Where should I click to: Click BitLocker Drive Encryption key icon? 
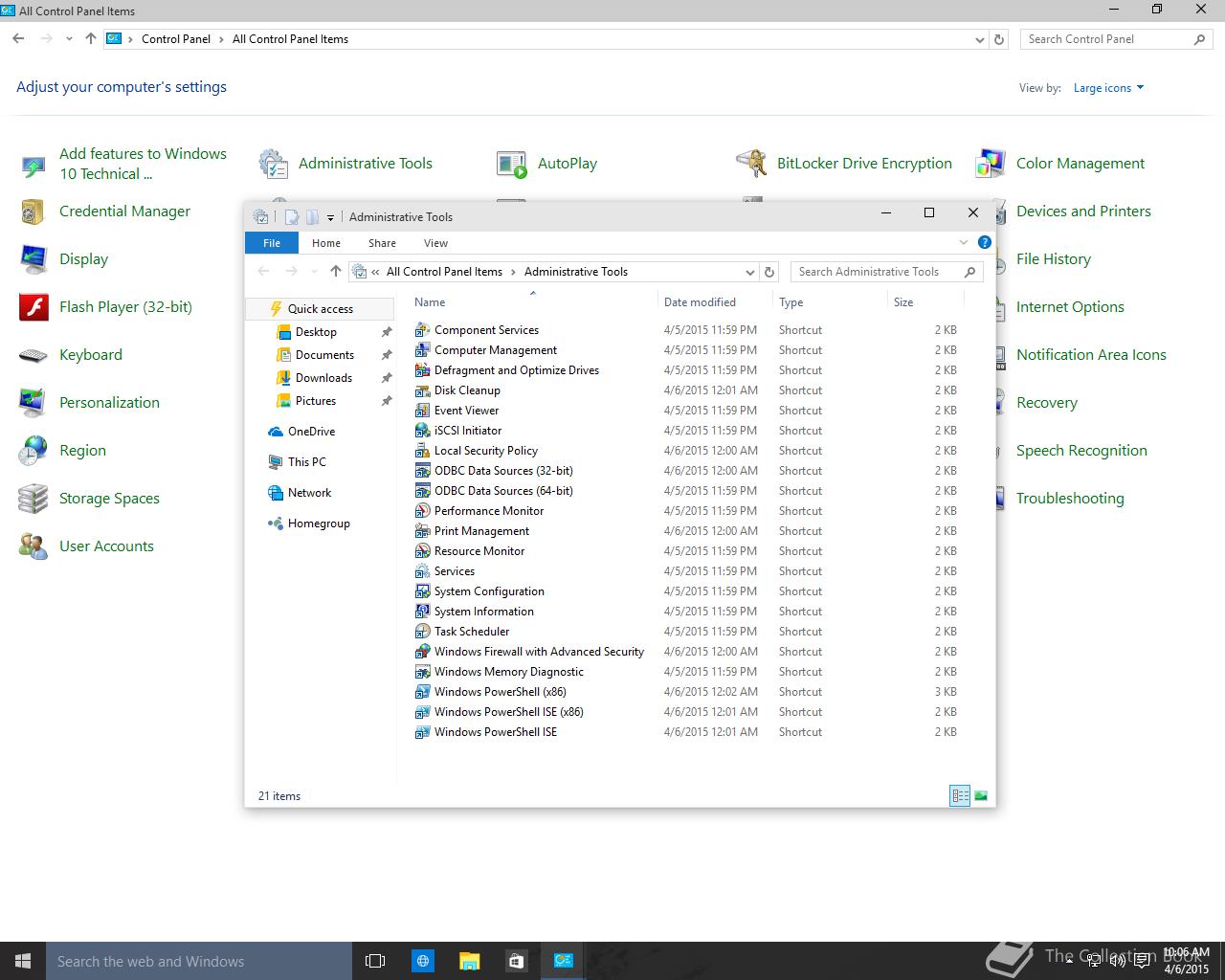pyautogui.click(x=751, y=164)
